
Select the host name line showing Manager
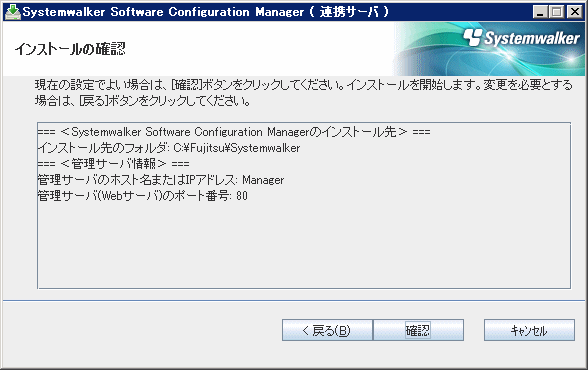pos(161,180)
